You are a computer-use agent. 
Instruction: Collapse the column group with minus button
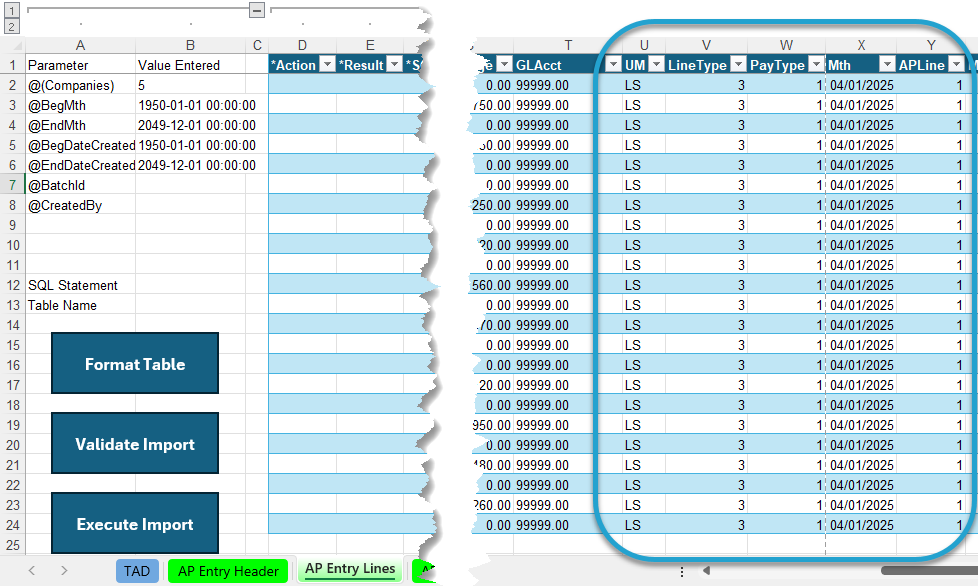(x=257, y=10)
